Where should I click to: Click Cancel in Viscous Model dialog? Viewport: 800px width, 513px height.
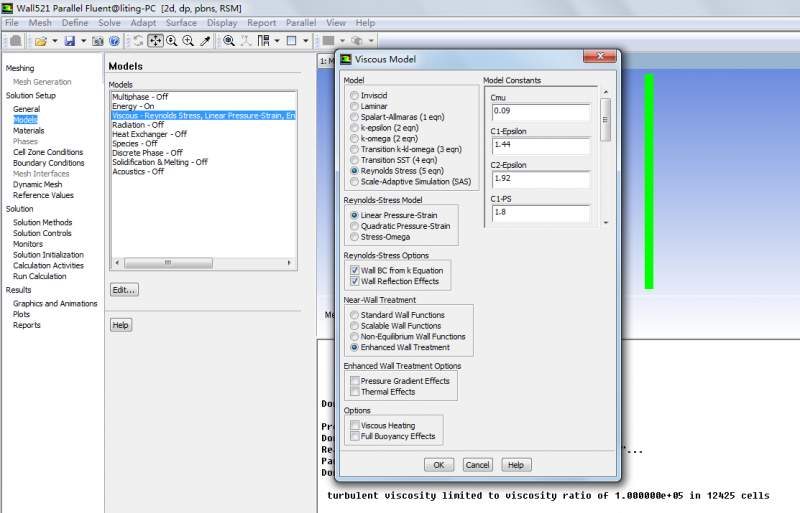click(477, 465)
